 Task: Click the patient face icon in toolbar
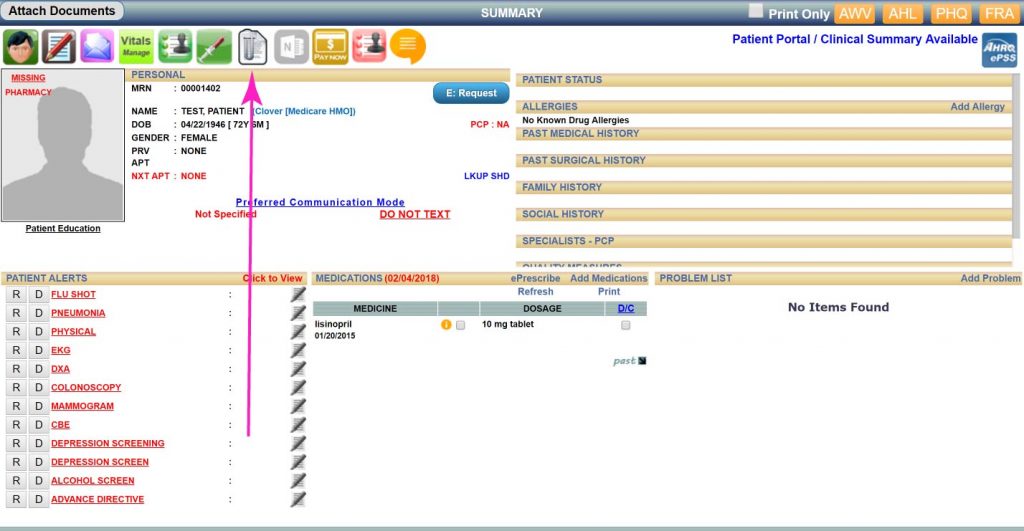tap(21, 47)
